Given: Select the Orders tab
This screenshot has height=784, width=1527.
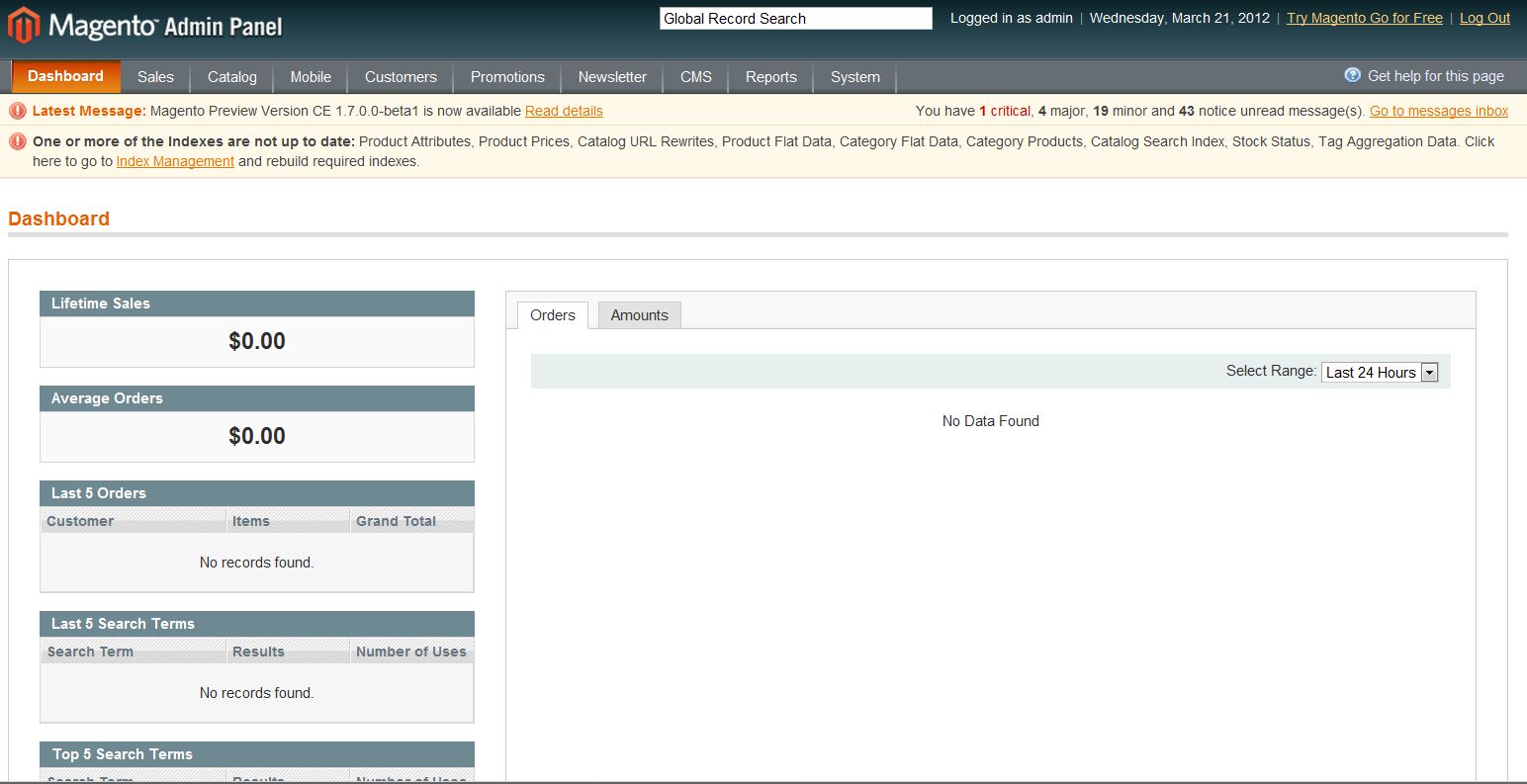Looking at the screenshot, I should point(552,315).
